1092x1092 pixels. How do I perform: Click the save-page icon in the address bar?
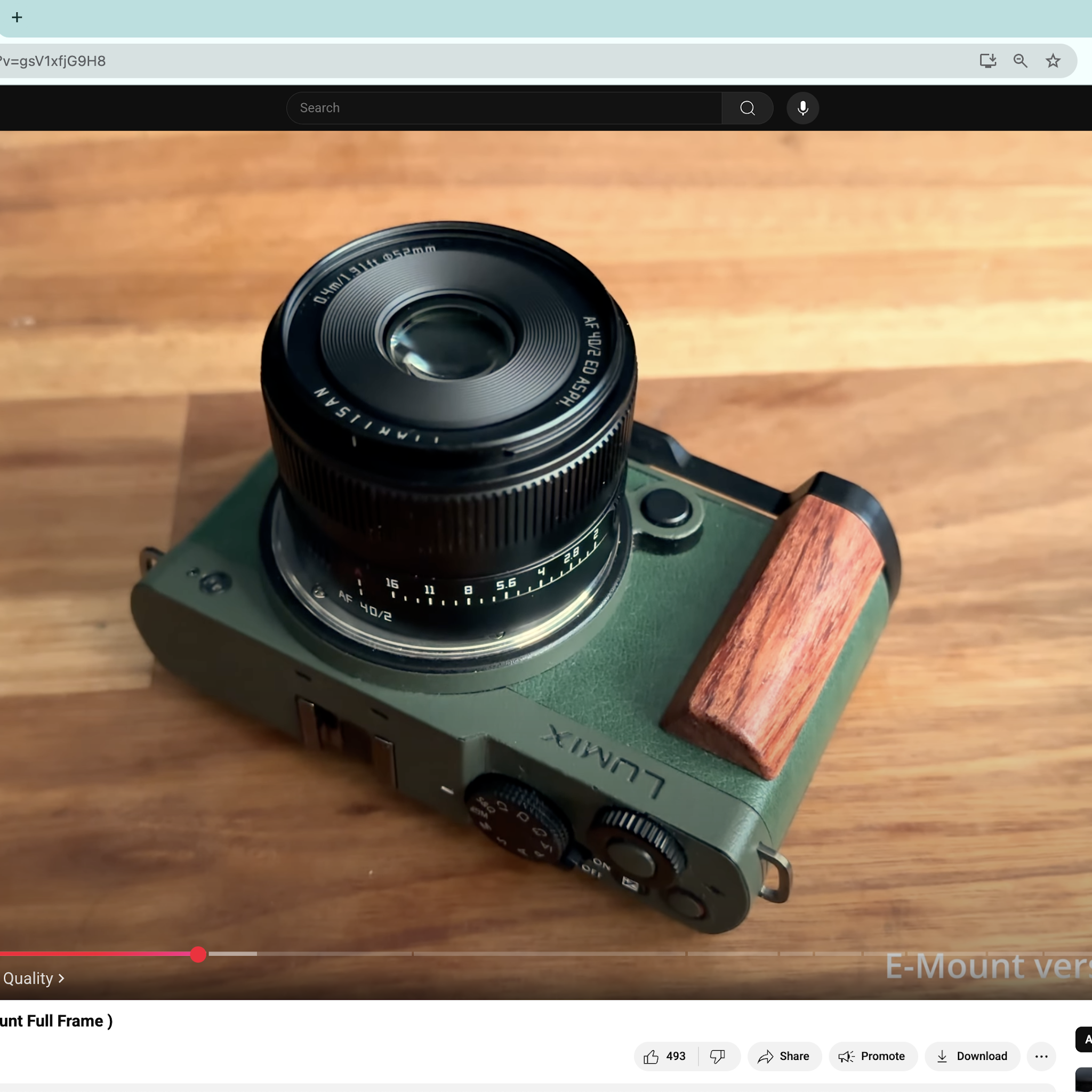(987, 60)
